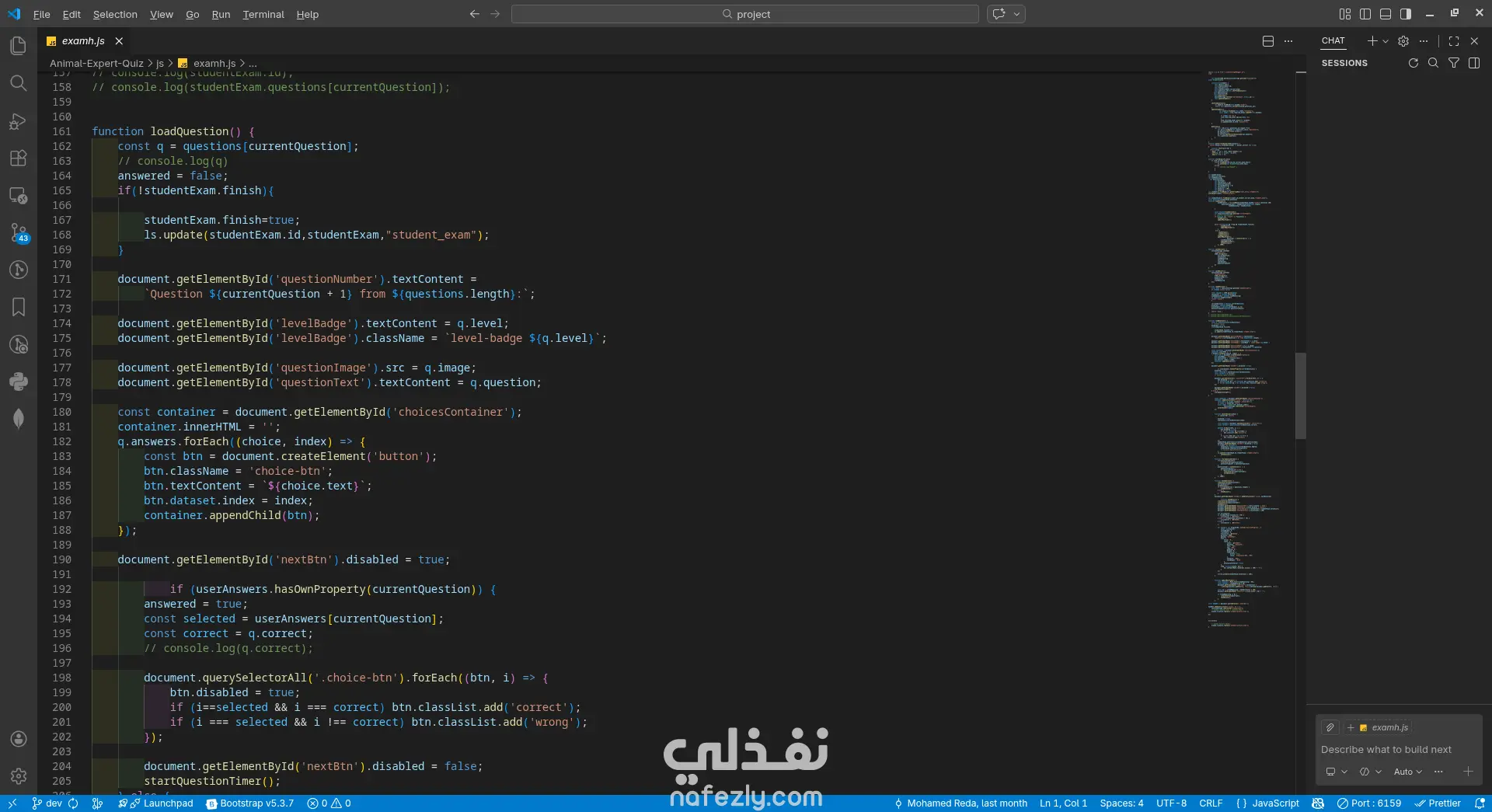
Task: Close the examh.js editor tab
Action: 119,41
